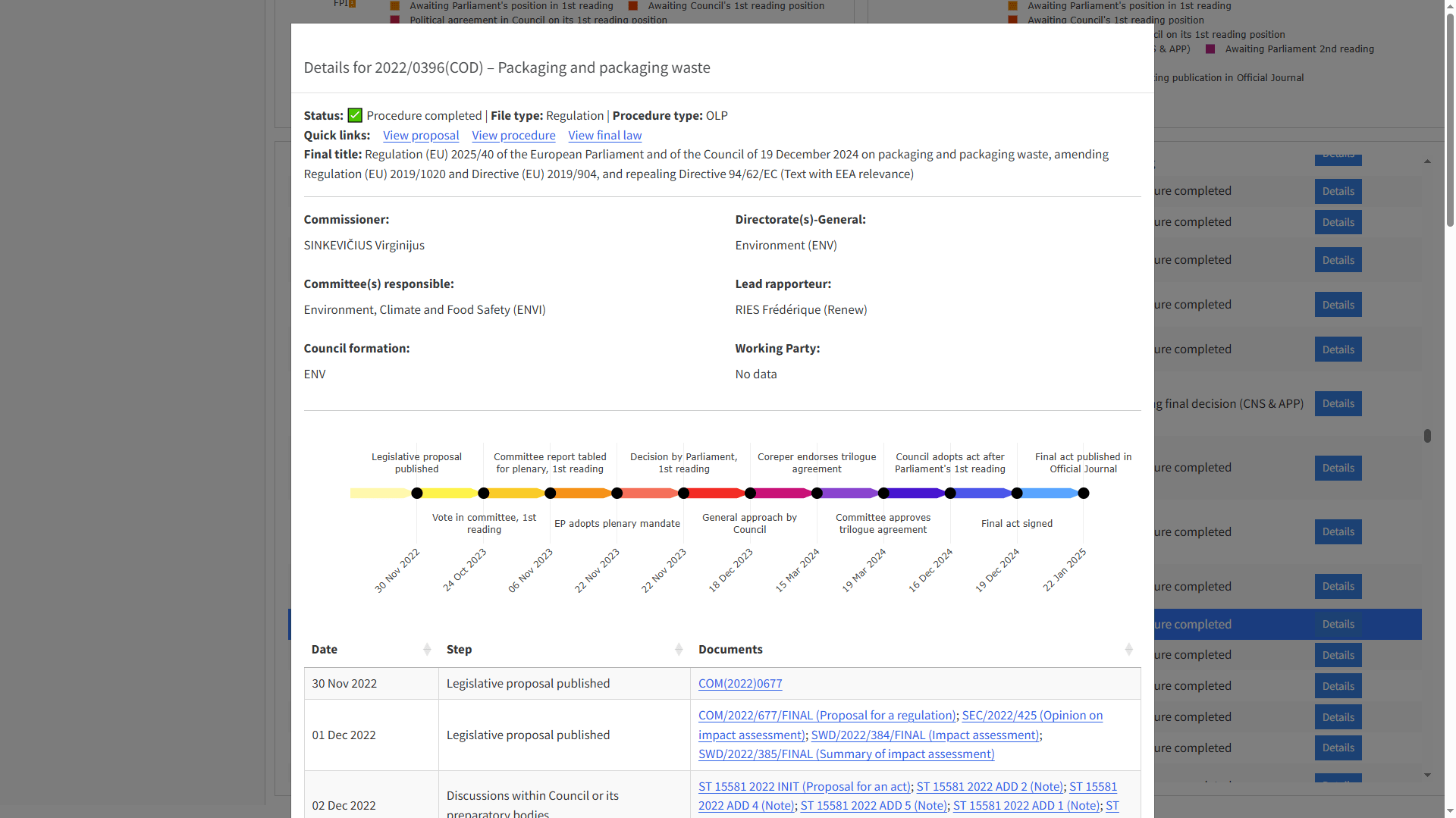Screen dimensions: 1456x818
Task: Open the View procedure link
Action: click(513, 135)
